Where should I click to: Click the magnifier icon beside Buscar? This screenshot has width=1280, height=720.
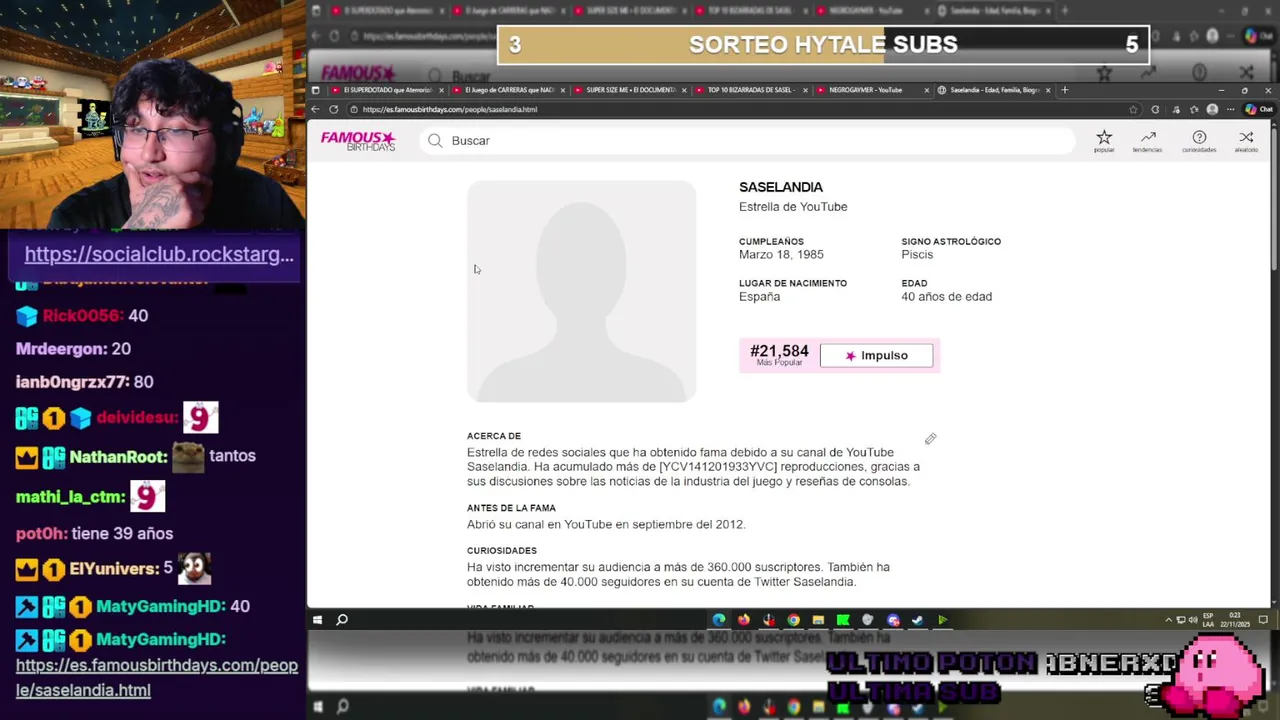(x=435, y=141)
